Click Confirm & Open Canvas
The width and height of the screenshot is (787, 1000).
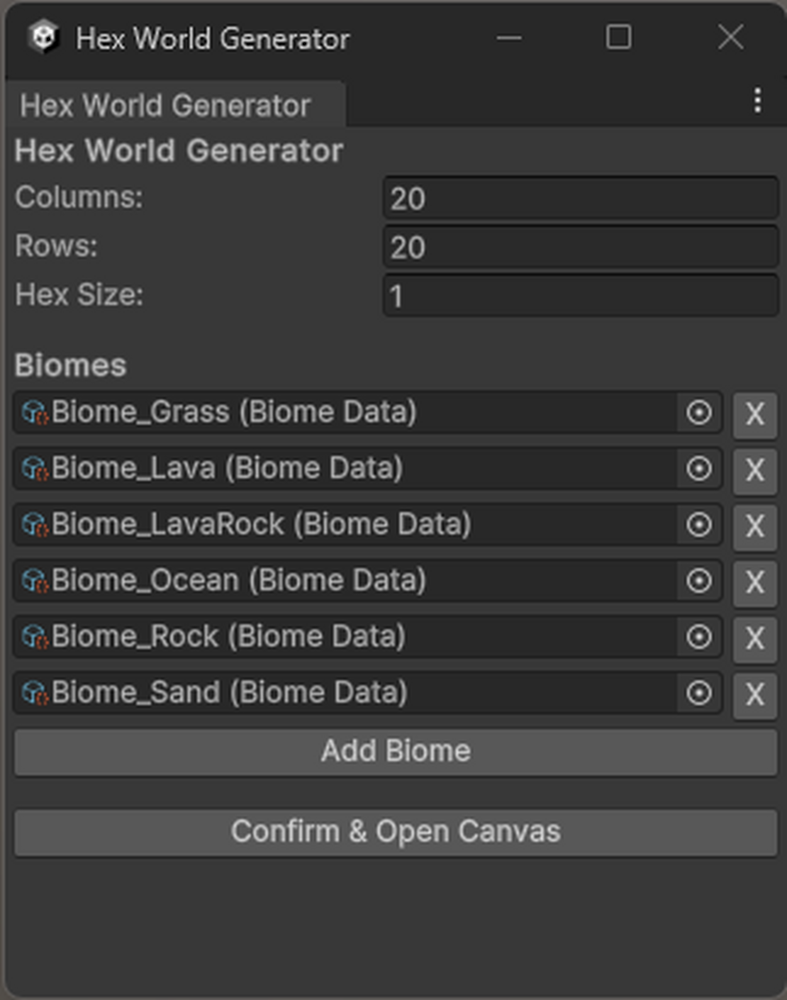click(394, 831)
